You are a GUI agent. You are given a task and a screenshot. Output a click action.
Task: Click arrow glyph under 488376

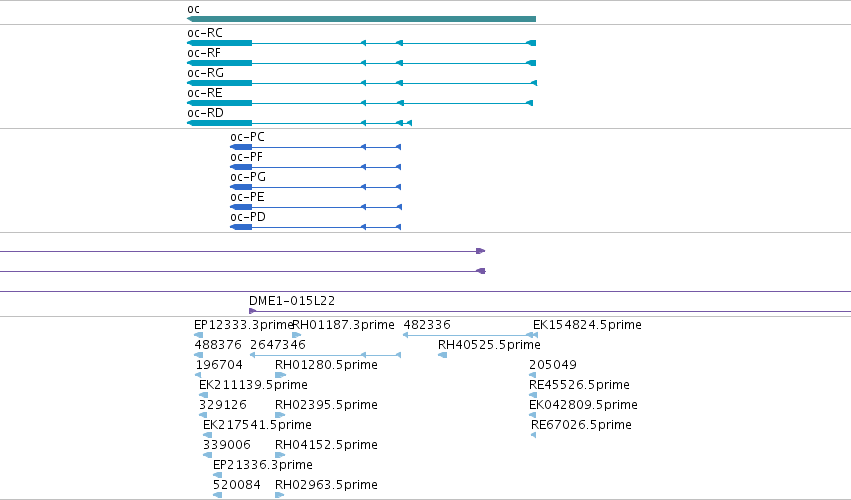pyautogui.click(x=199, y=355)
